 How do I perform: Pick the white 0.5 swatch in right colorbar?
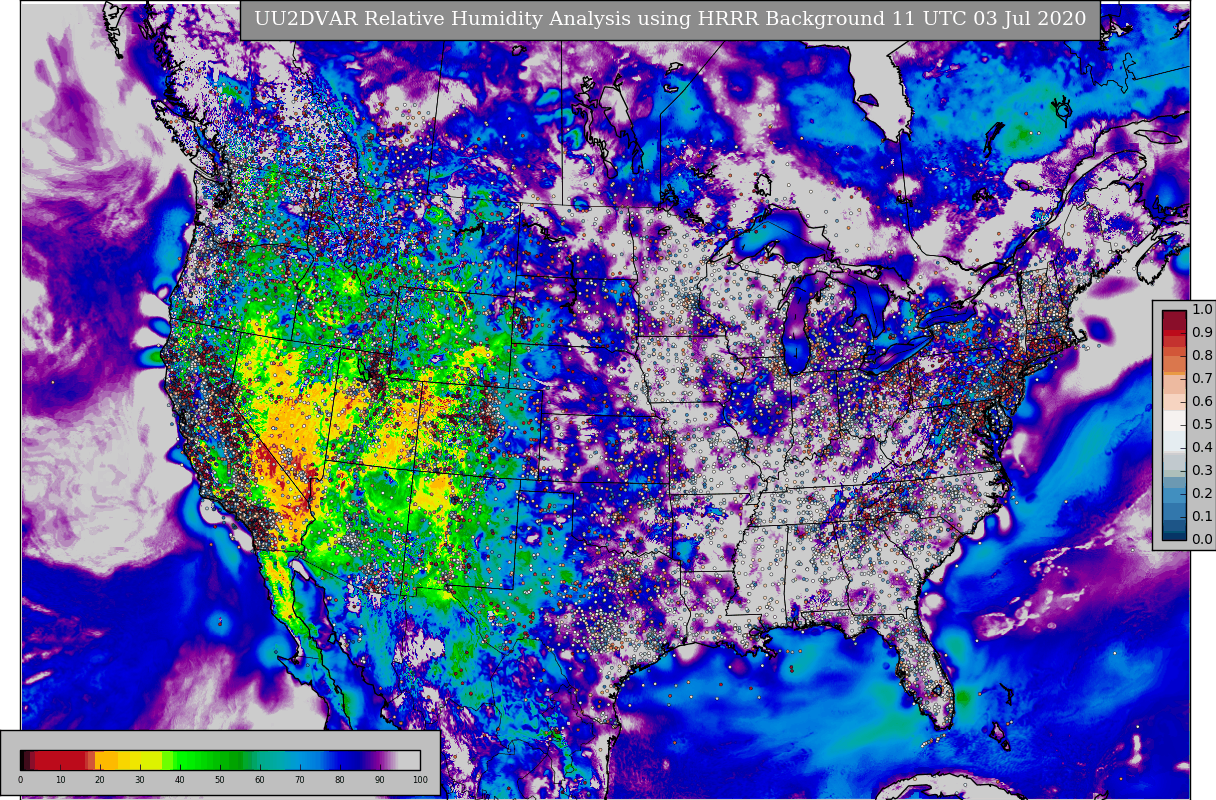[1174, 420]
